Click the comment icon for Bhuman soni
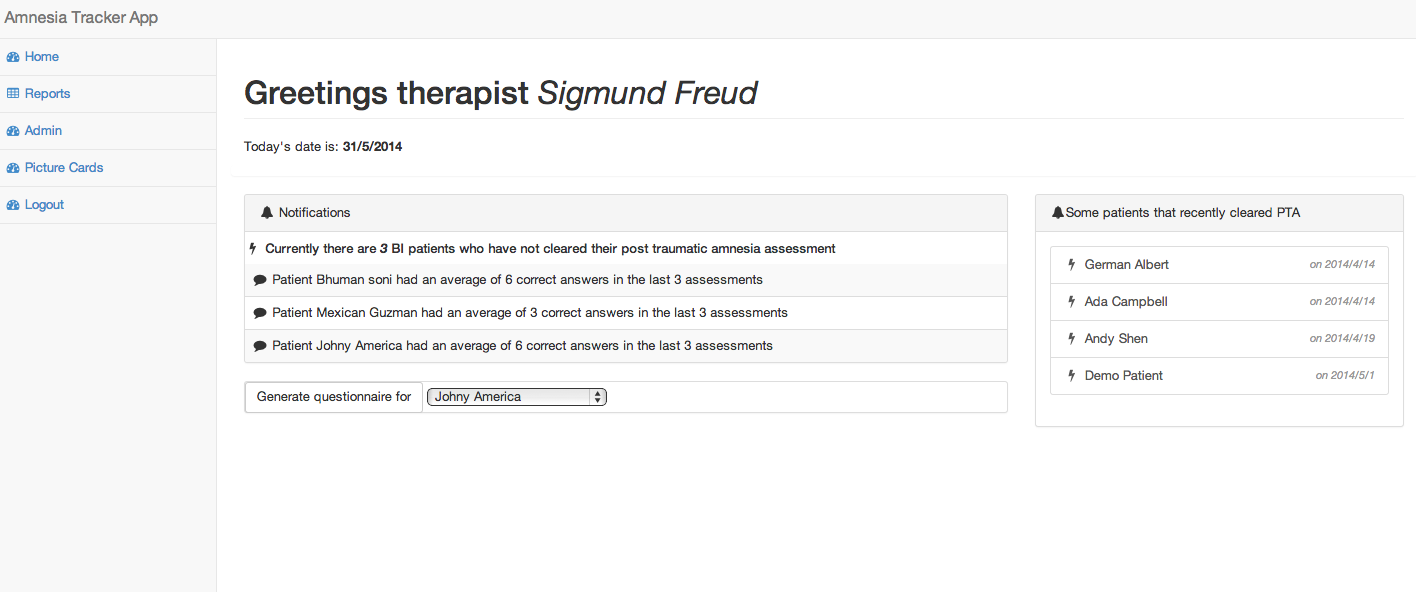The image size is (1416, 592). coord(260,280)
